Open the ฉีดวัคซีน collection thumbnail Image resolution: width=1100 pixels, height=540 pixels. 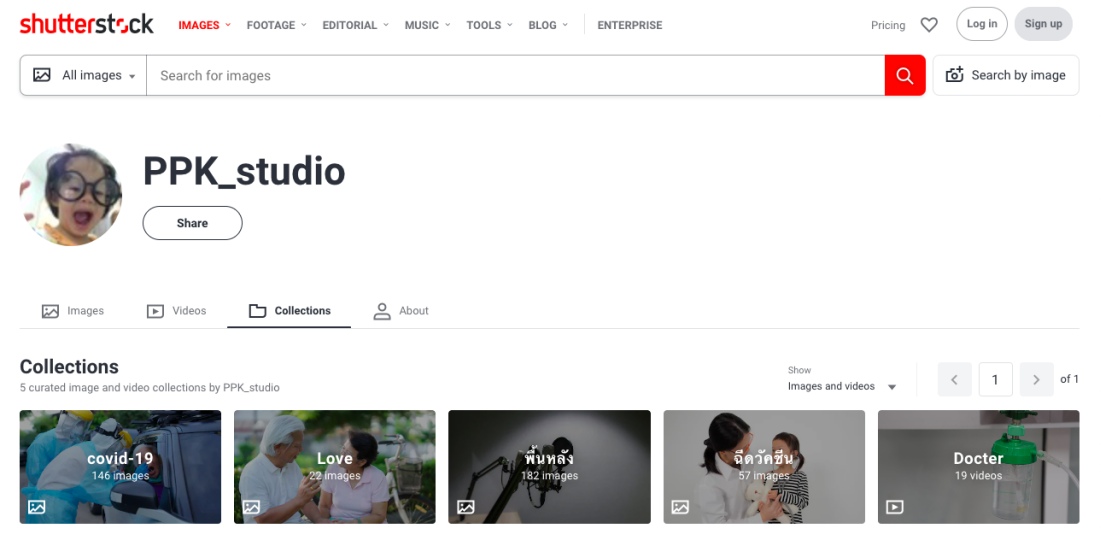[x=764, y=467]
